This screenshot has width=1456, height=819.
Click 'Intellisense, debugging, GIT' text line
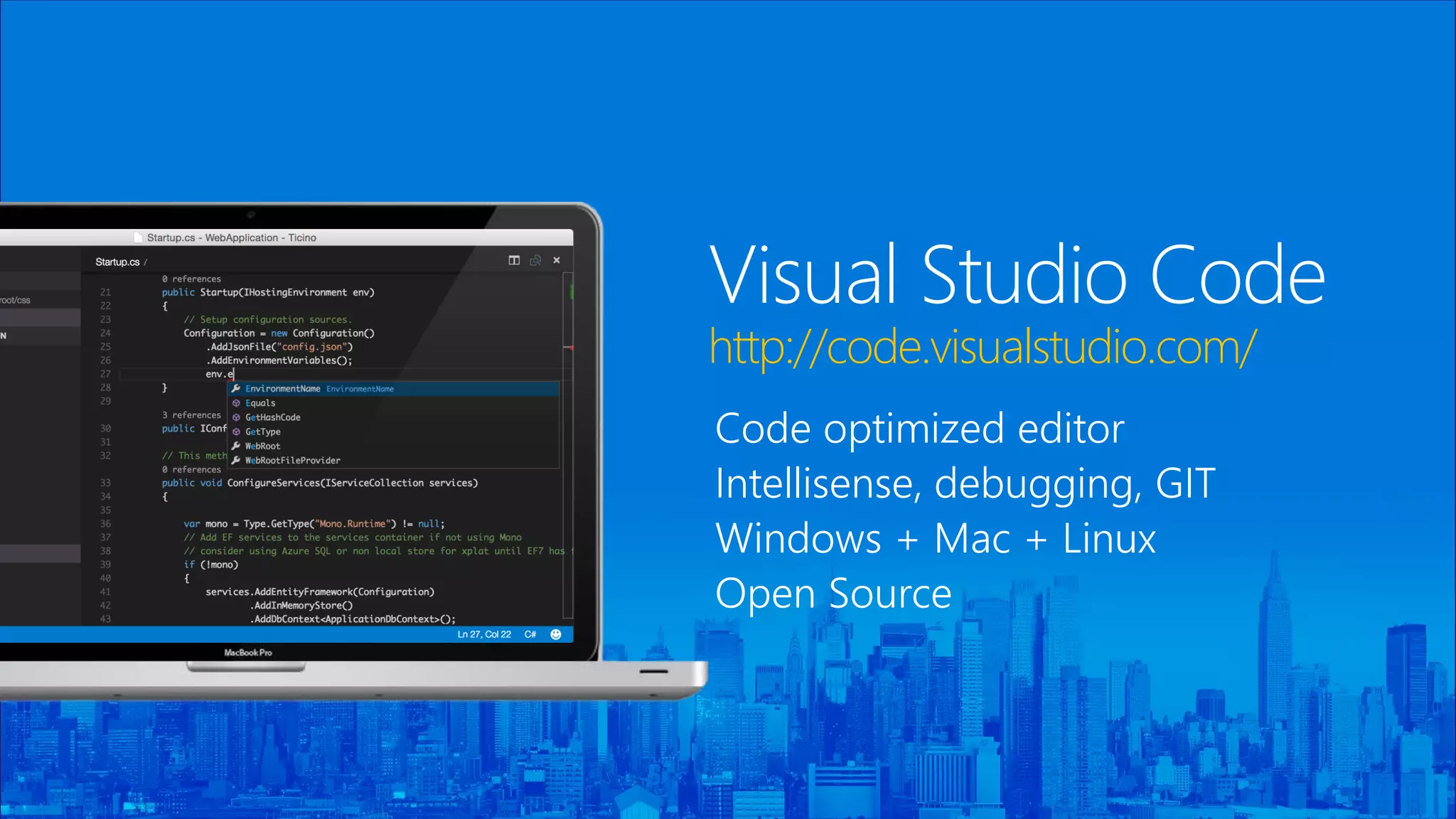point(965,483)
